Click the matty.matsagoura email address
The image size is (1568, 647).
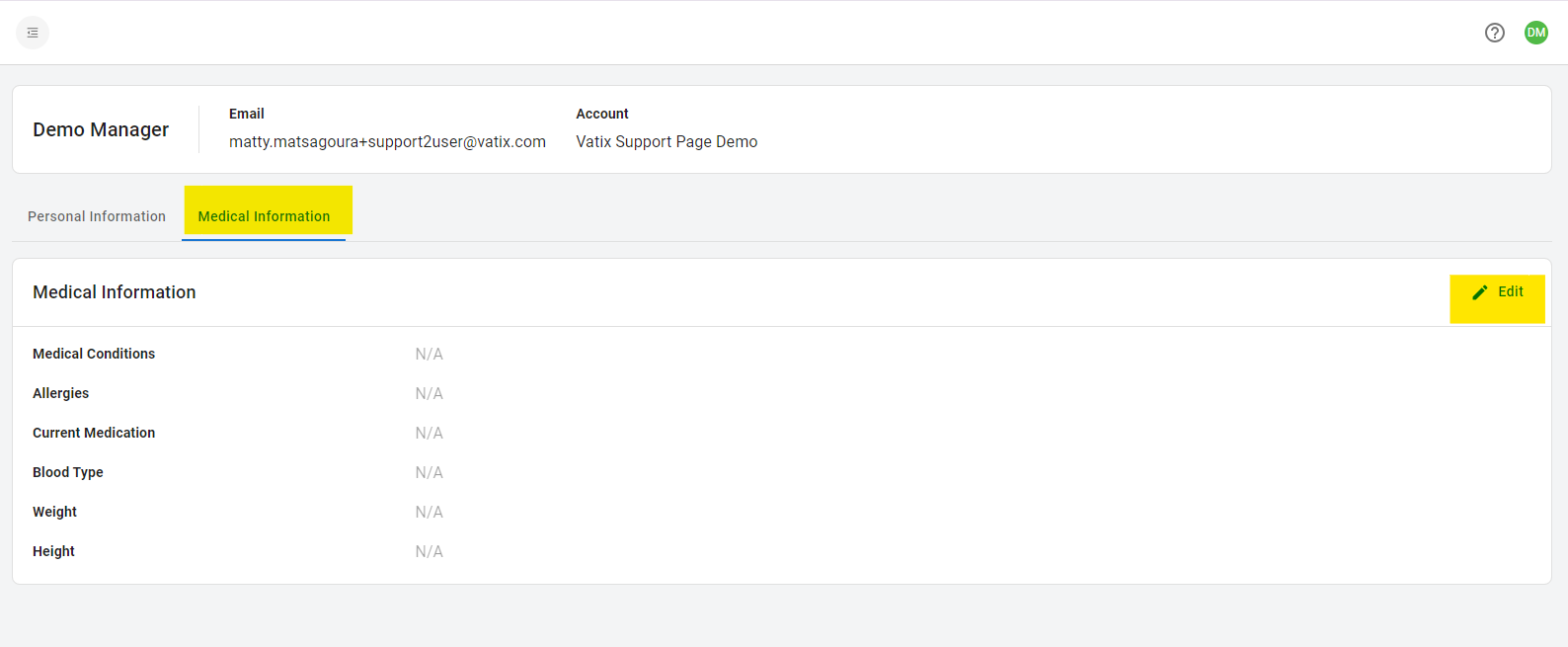pos(387,142)
